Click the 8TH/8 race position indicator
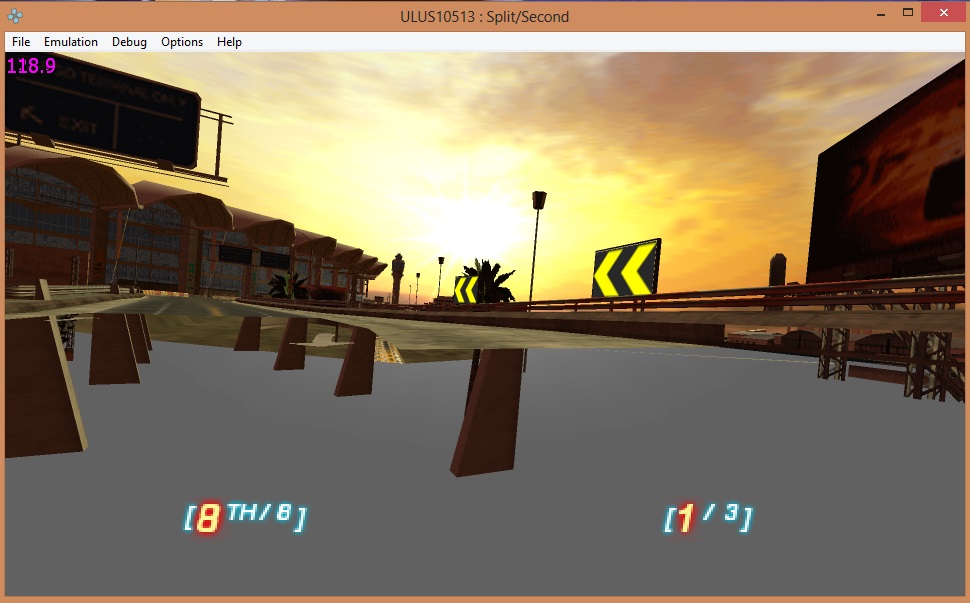The width and height of the screenshot is (970, 603). tap(245, 517)
